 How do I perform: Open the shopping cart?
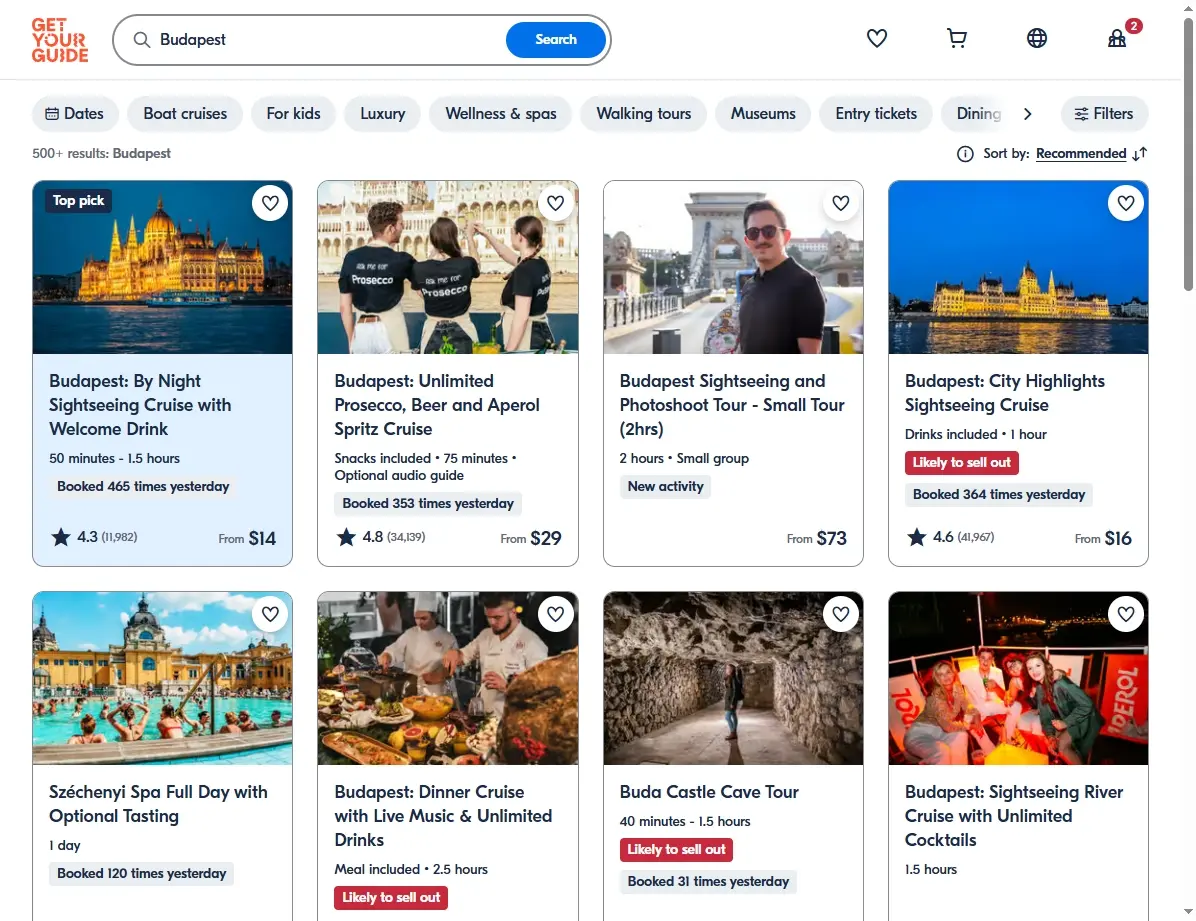pyautogui.click(x=956, y=38)
